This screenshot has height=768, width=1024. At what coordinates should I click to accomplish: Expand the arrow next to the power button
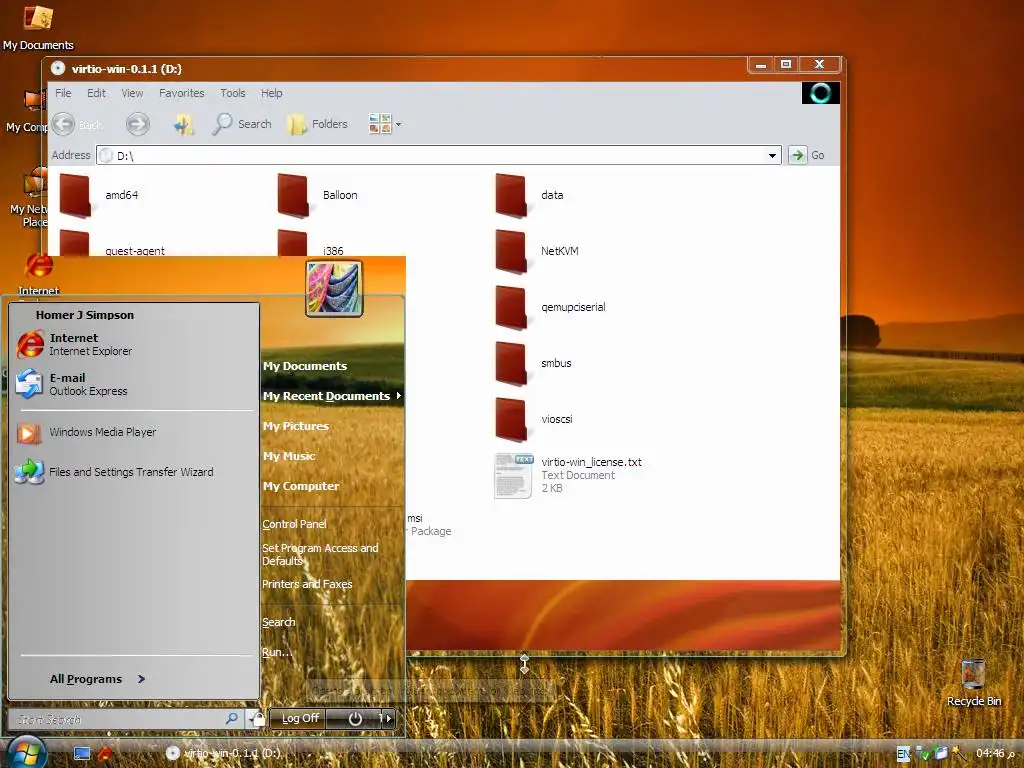tap(388, 718)
